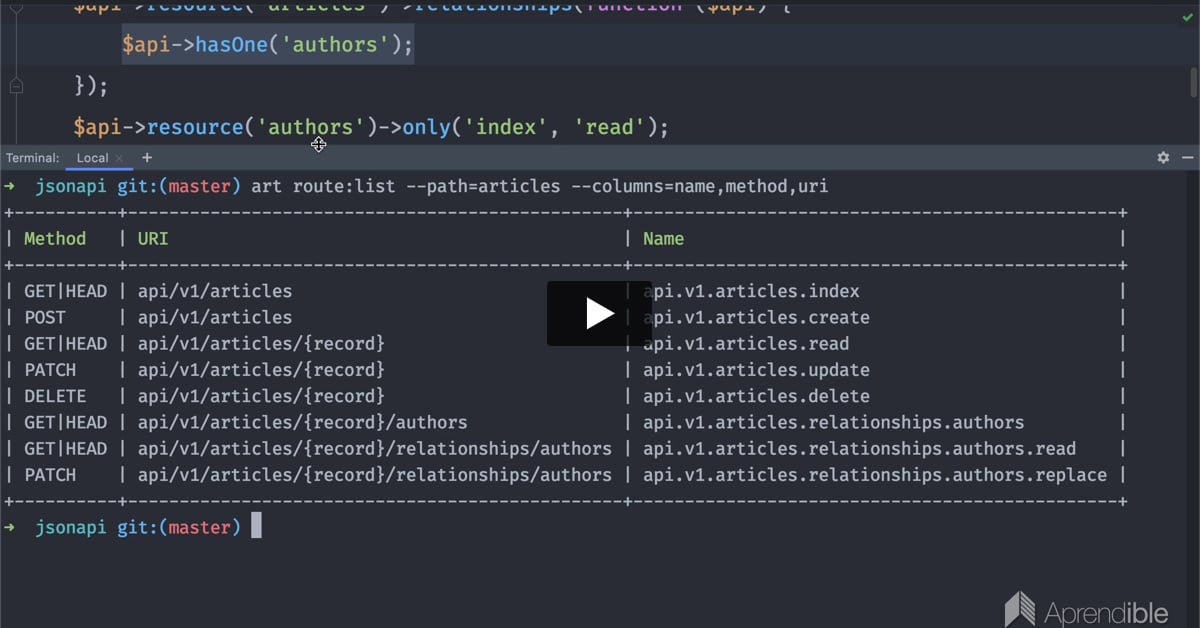
Task: Click the 'authors' string in hasOne call
Action: pyautogui.click(x=338, y=45)
